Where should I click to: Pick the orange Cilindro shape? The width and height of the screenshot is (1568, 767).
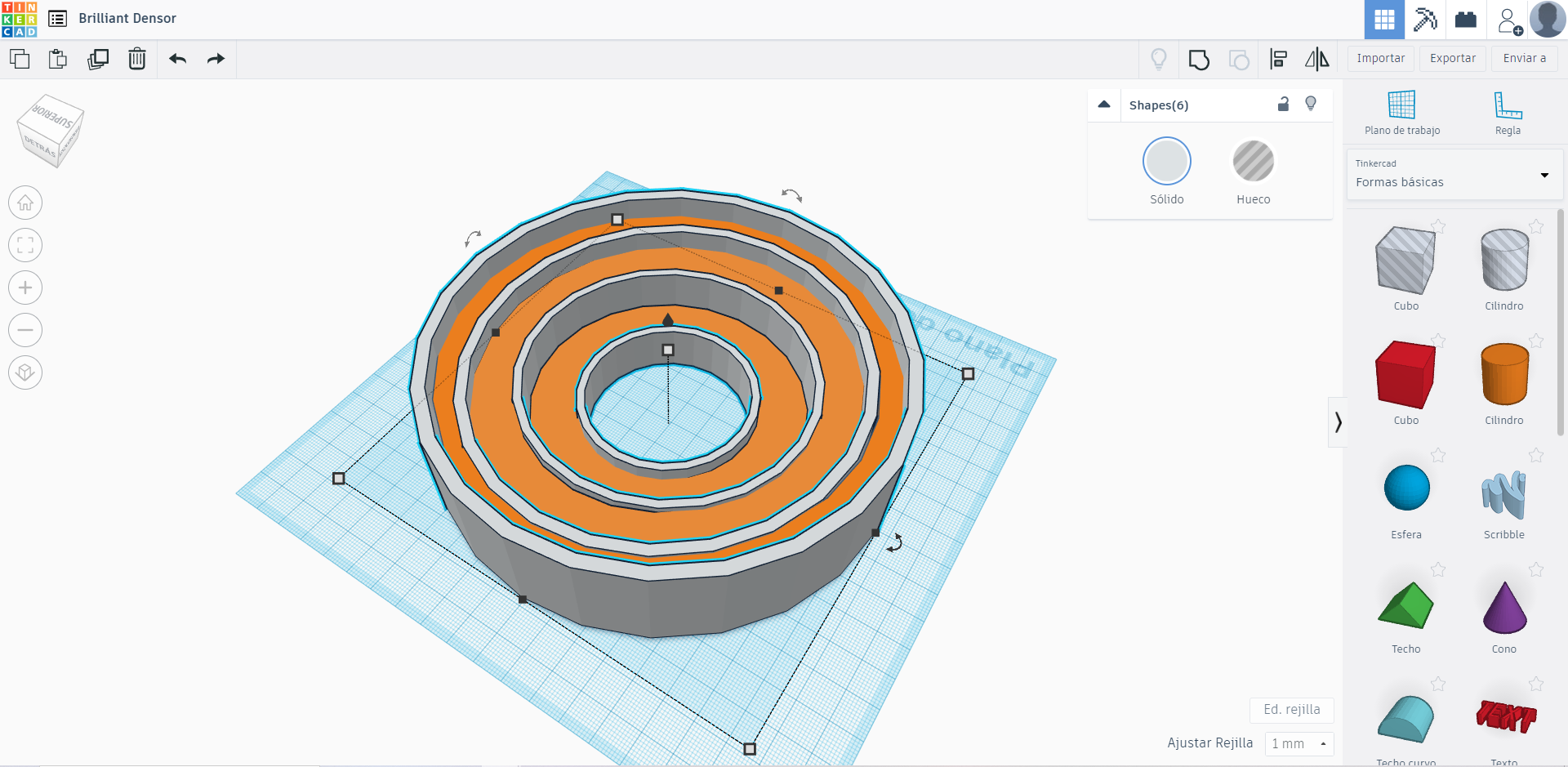coord(1504,375)
